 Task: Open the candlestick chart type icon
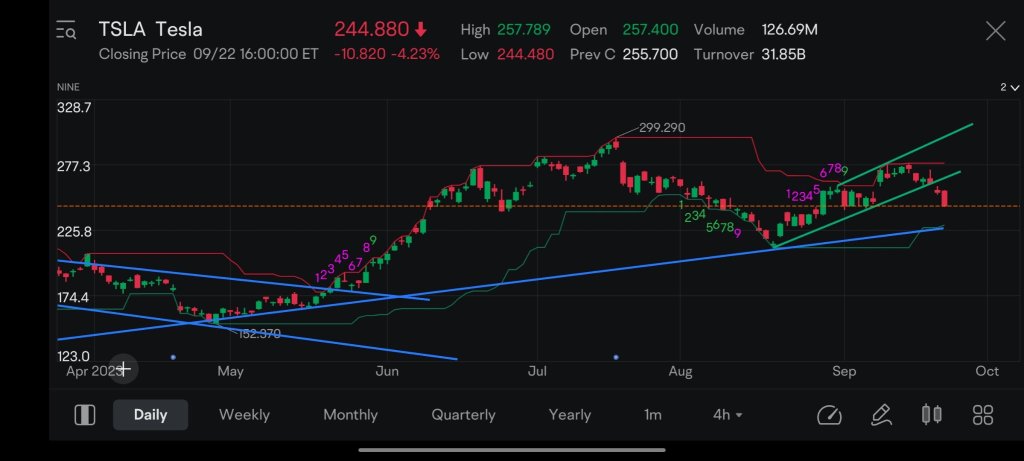click(932, 415)
